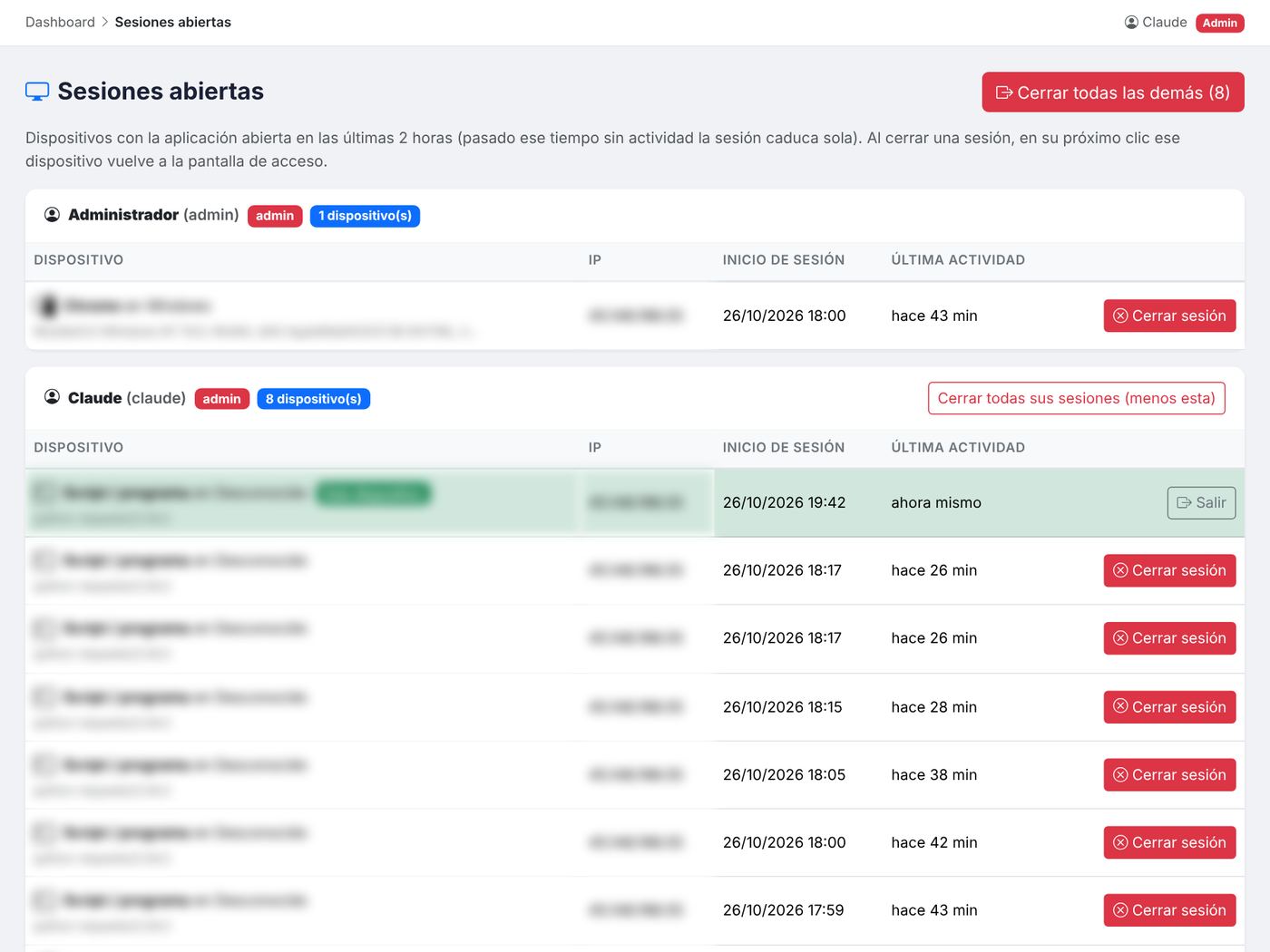The height and width of the screenshot is (952, 1270).
Task: Close the session with hace 42 min activity
Action: coord(1169,842)
